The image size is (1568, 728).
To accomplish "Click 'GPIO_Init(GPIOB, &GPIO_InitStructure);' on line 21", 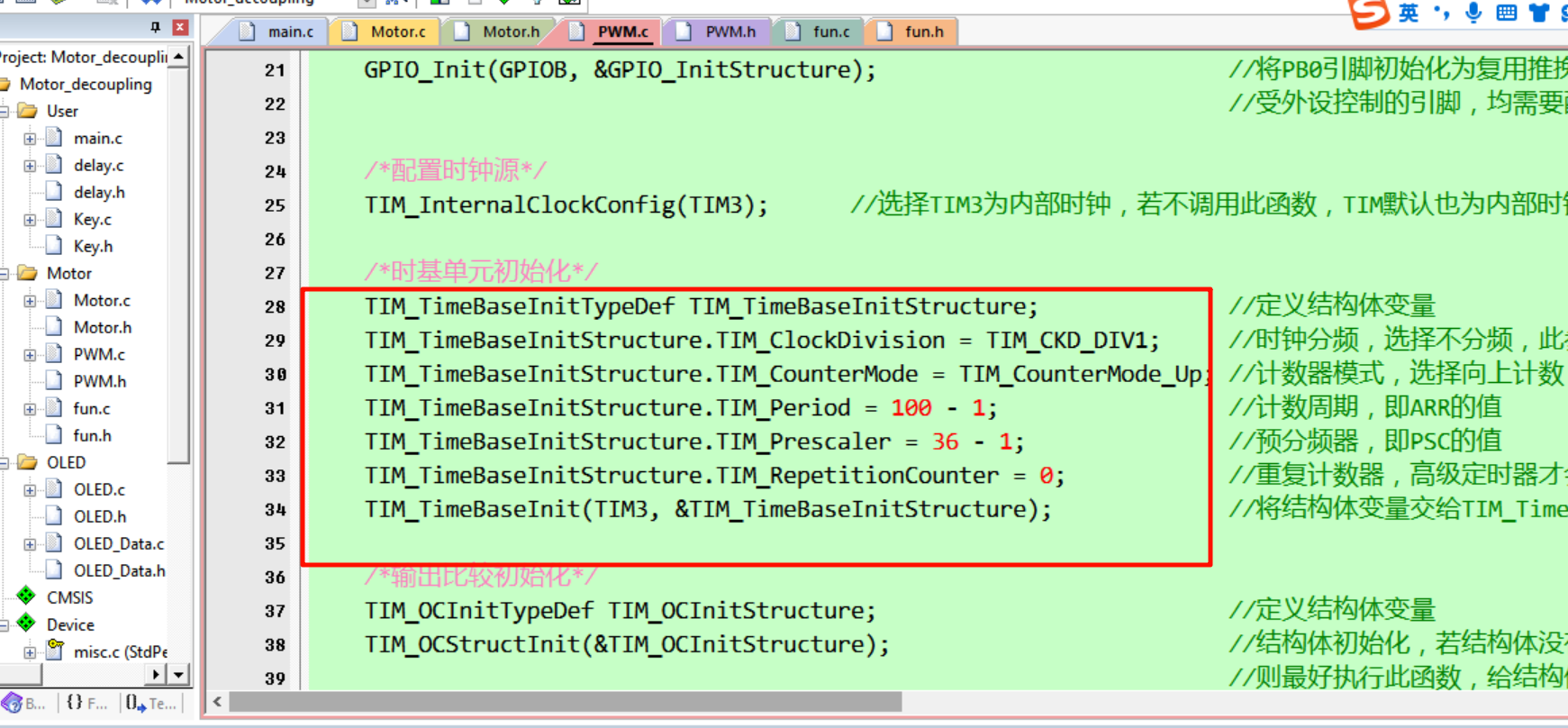I will pyautogui.click(x=620, y=70).
